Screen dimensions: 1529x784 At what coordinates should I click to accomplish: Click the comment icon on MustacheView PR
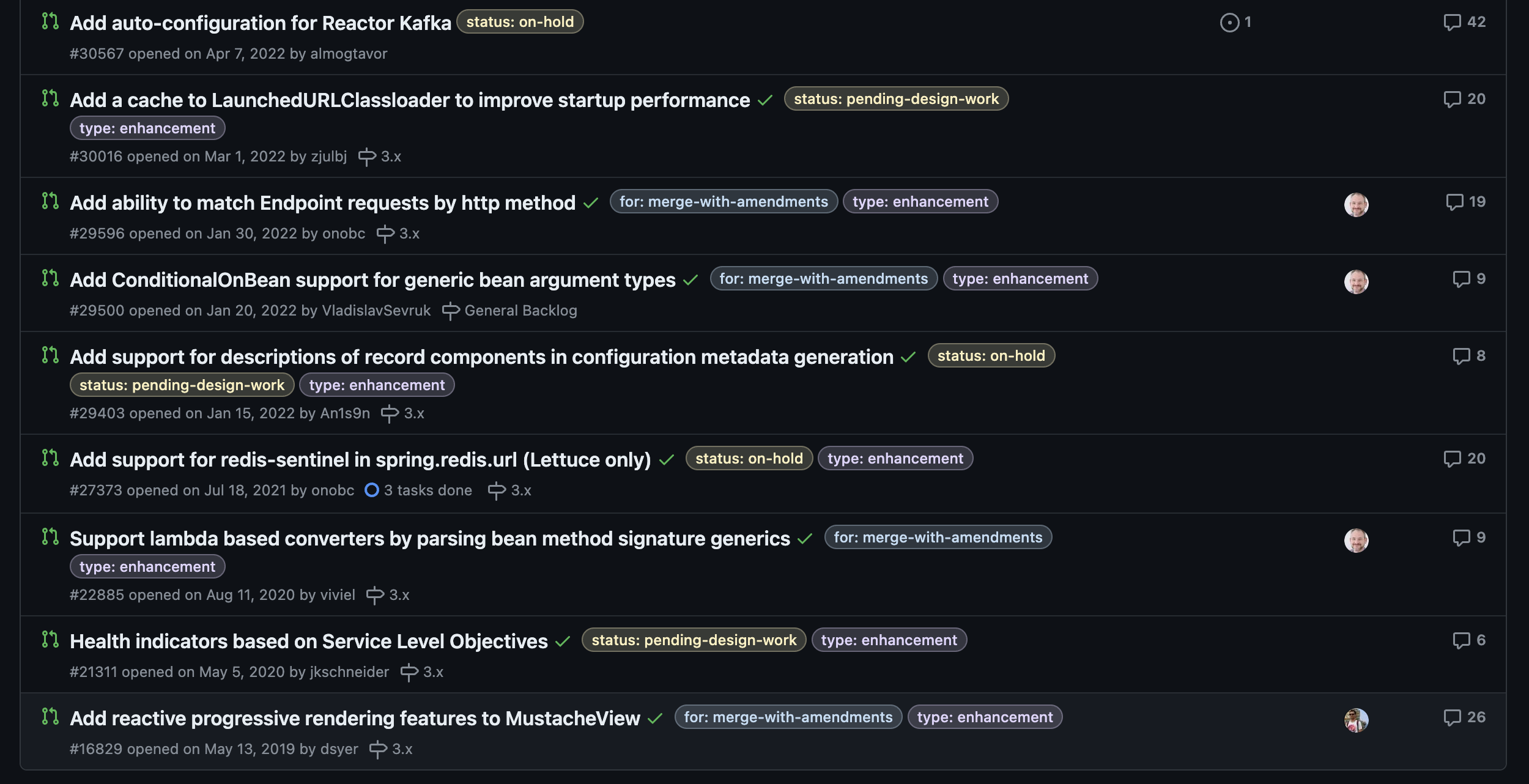[1452, 718]
